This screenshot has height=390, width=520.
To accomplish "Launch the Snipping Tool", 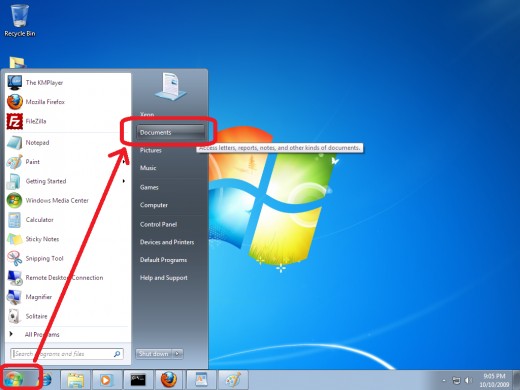I will [x=67, y=258].
